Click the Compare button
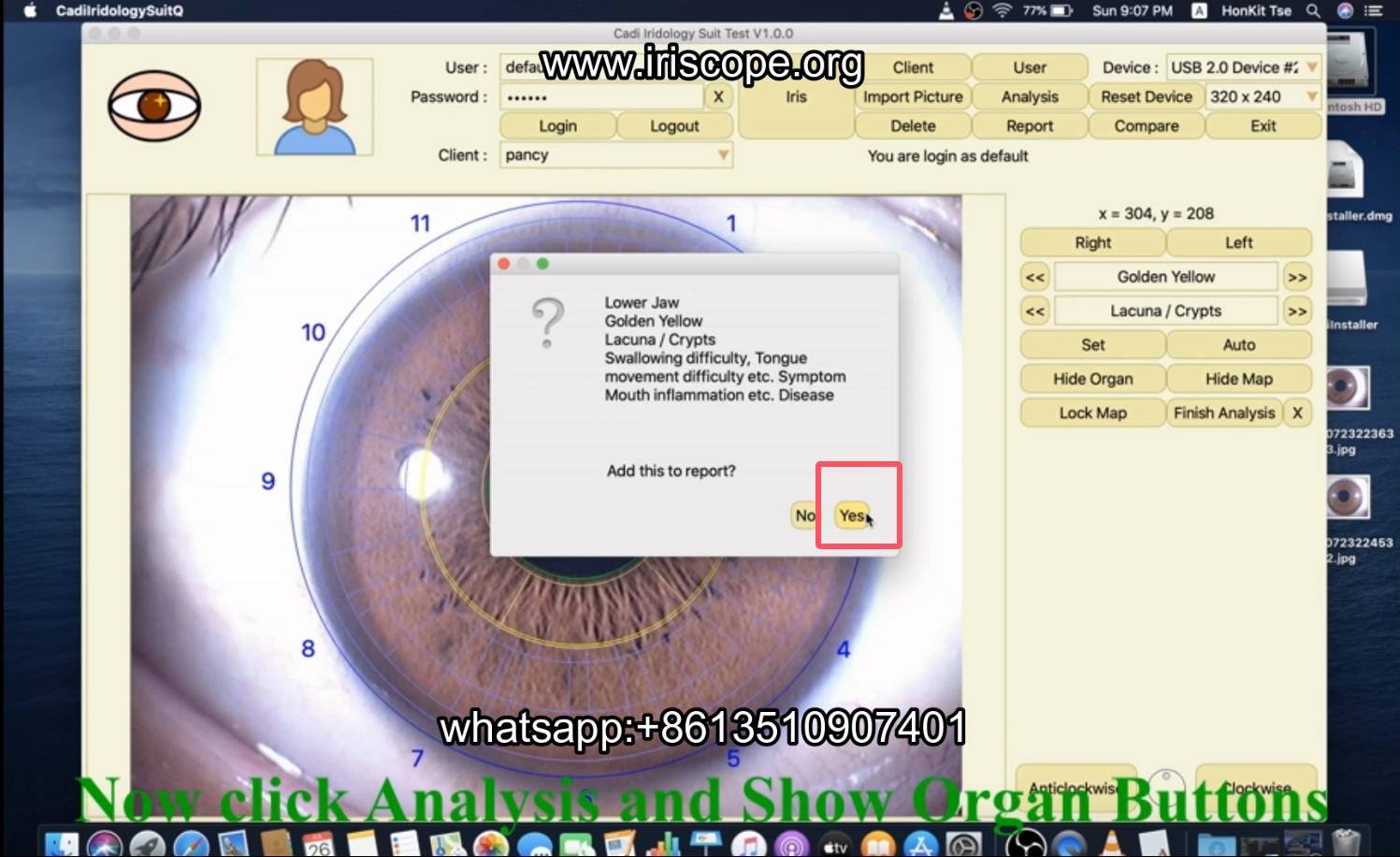 tap(1147, 125)
